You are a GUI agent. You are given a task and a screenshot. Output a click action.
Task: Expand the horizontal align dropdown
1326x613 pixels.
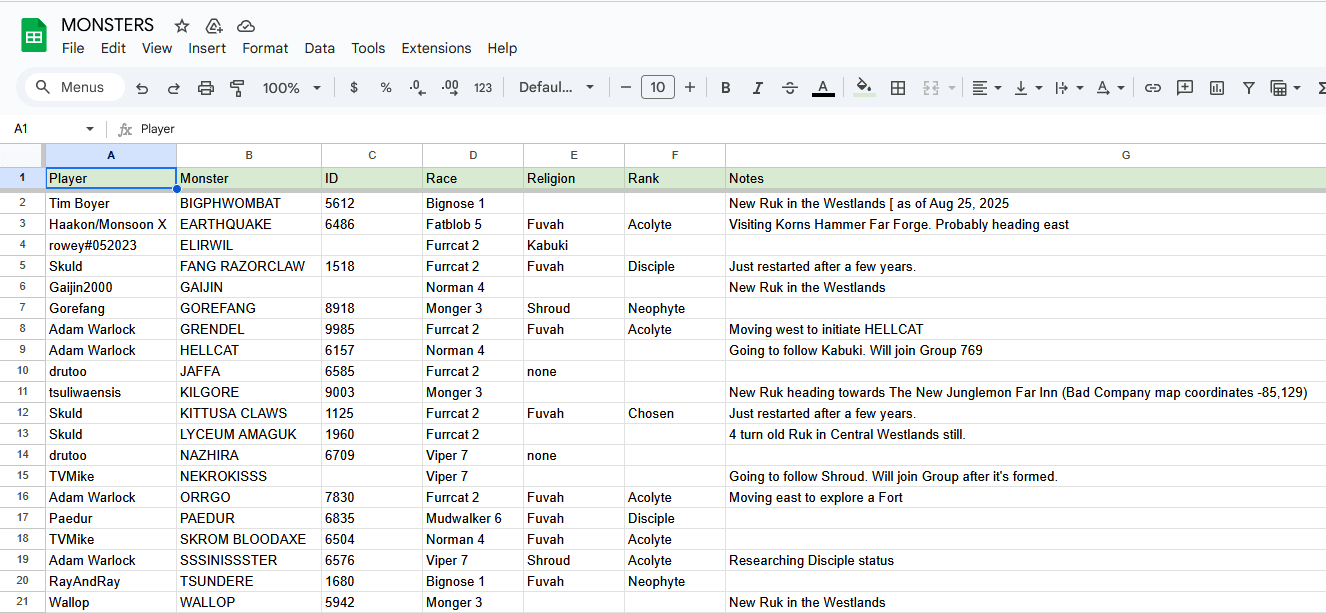click(986, 88)
